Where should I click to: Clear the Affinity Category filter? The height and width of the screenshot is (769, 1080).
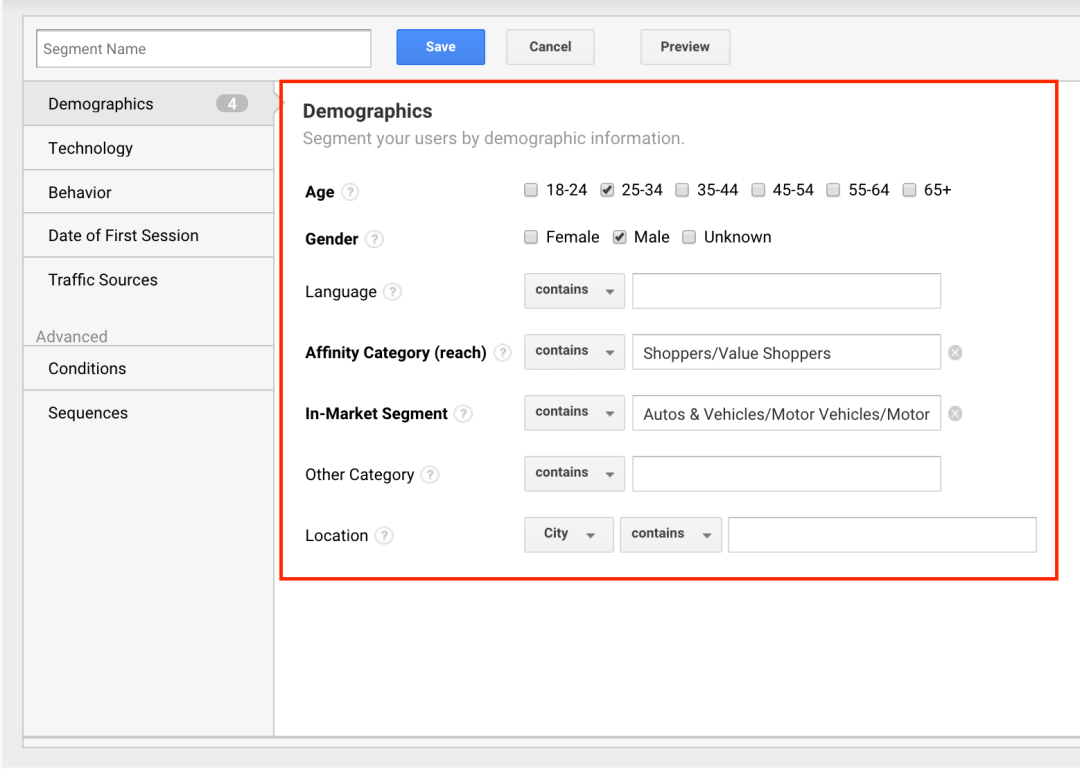(x=955, y=353)
